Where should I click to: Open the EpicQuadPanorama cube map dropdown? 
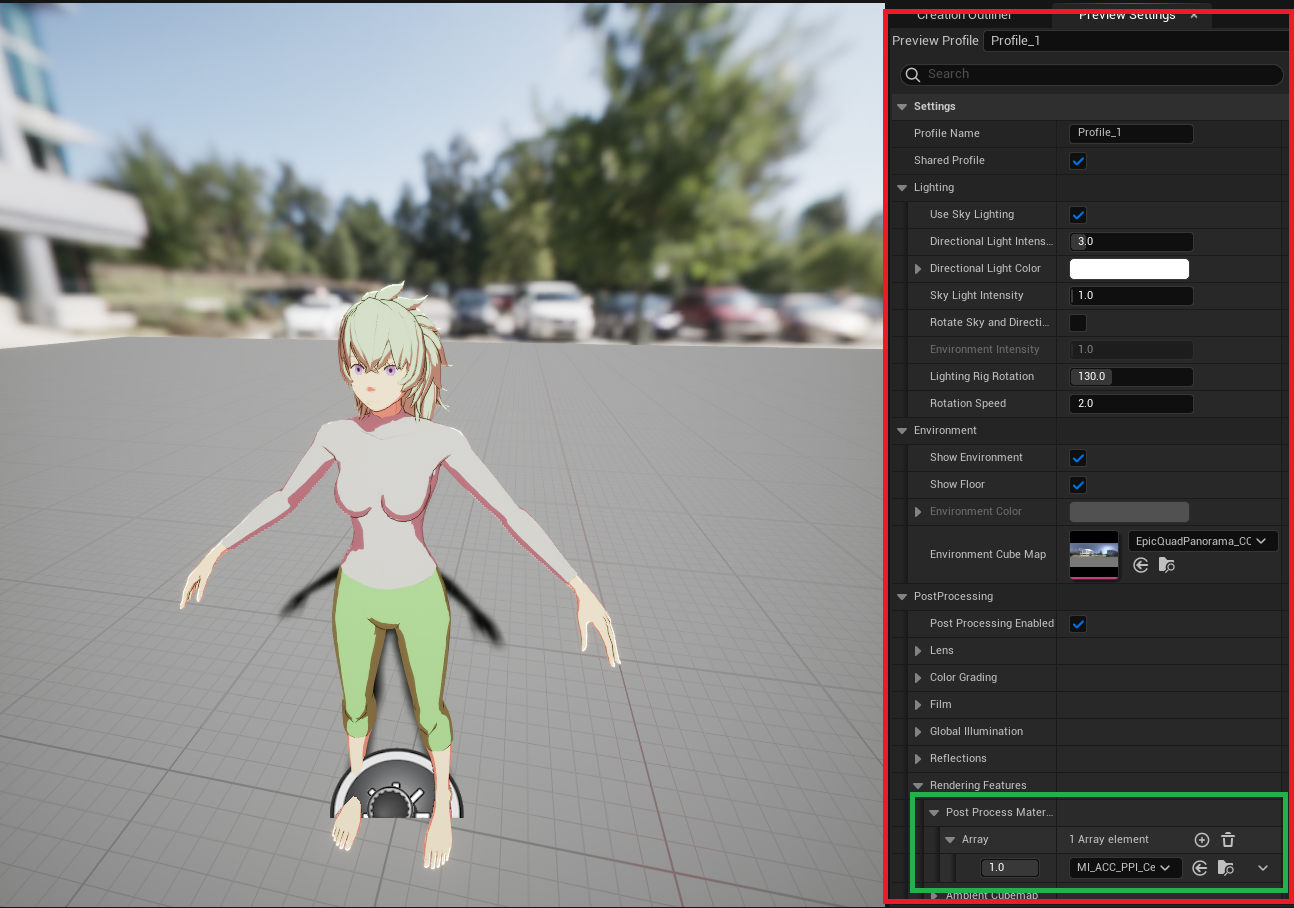pyautogui.click(x=1203, y=541)
